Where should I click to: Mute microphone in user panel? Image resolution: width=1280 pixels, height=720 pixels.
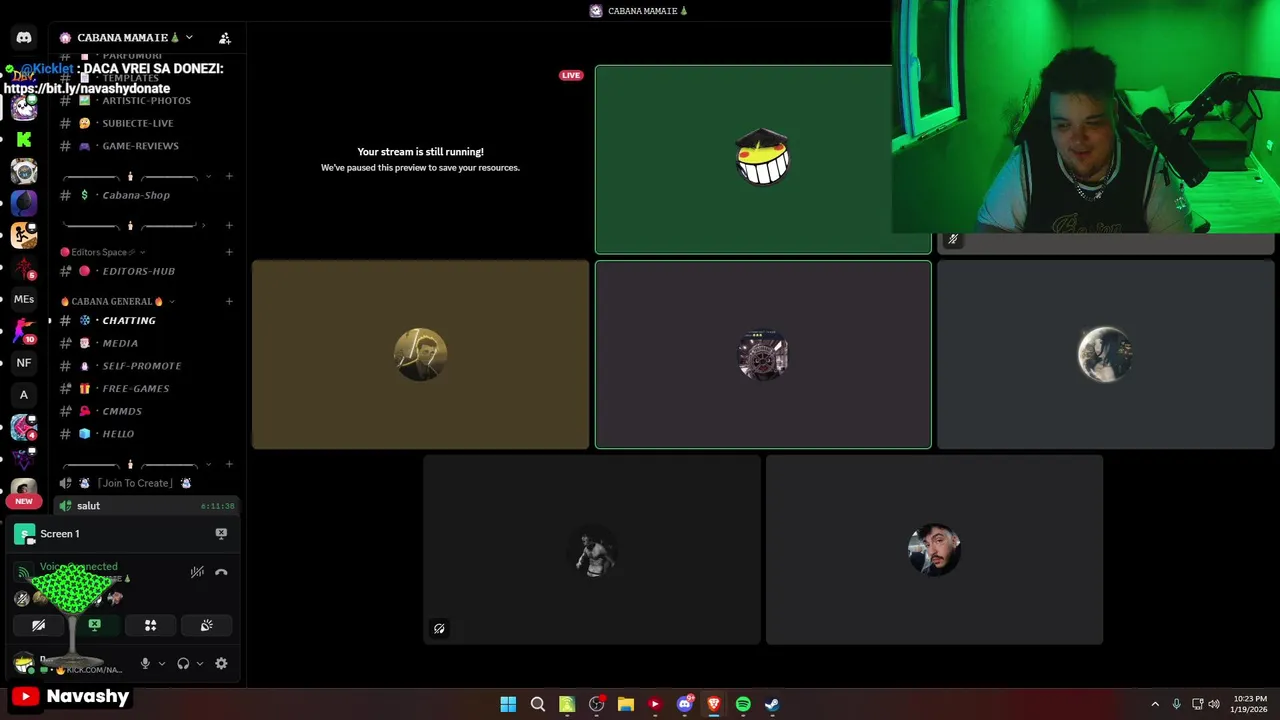click(x=145, y=663)
